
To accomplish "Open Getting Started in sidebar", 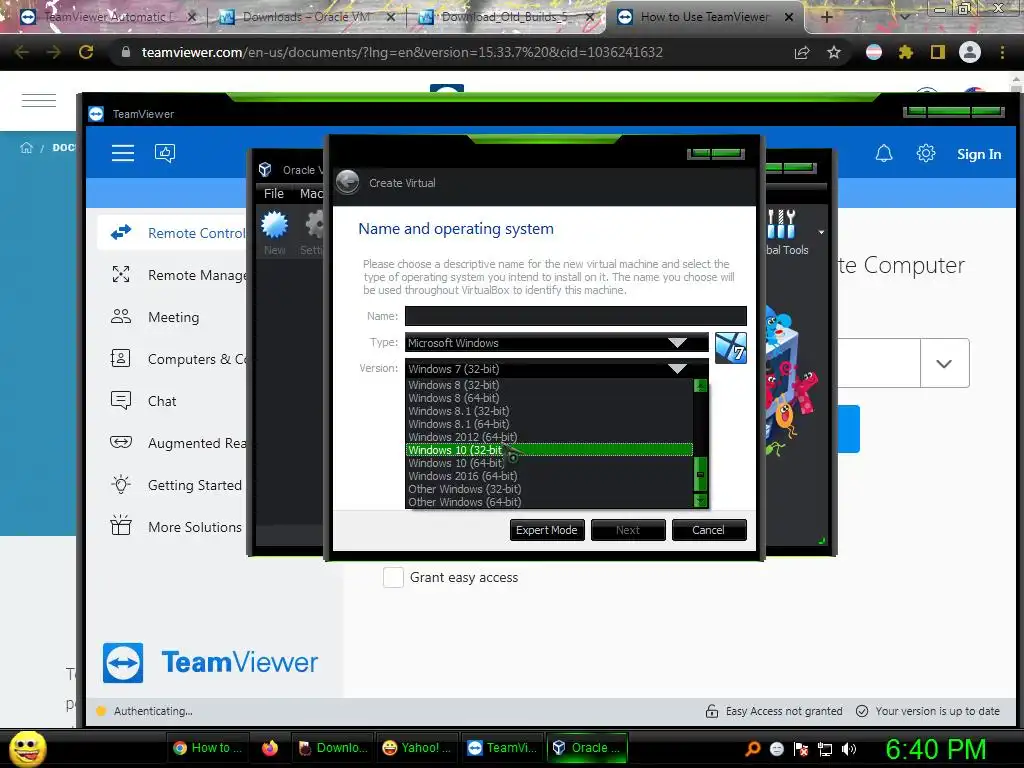I will [x=173, y=485].
